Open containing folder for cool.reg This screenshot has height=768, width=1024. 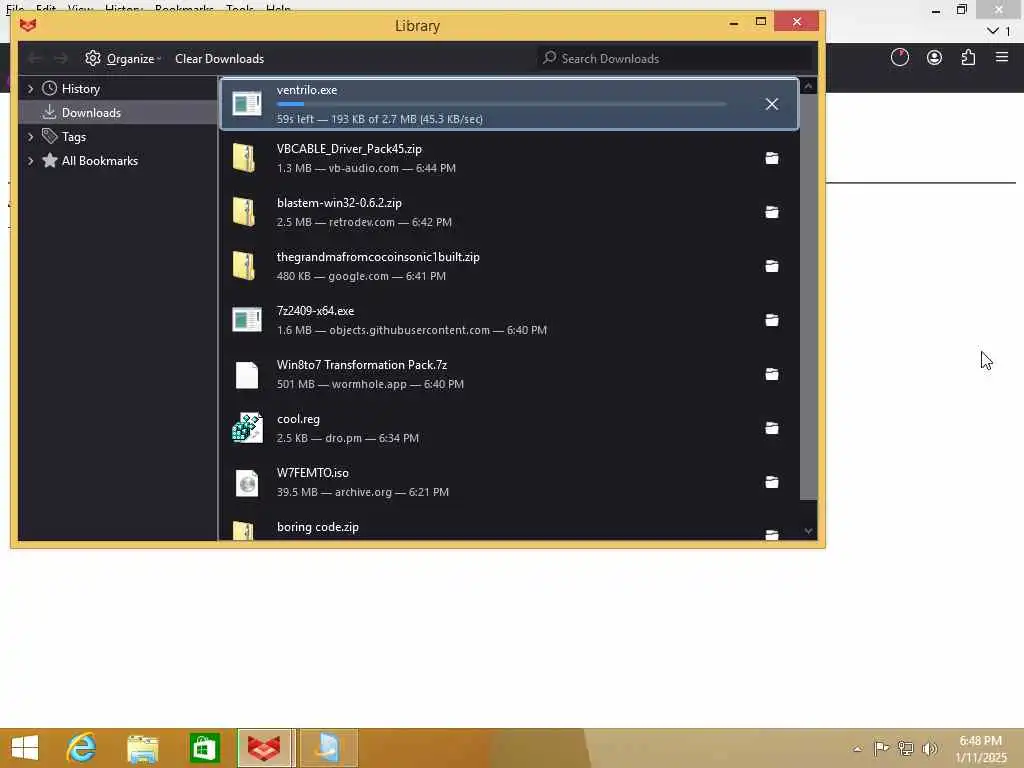point(771,428)
